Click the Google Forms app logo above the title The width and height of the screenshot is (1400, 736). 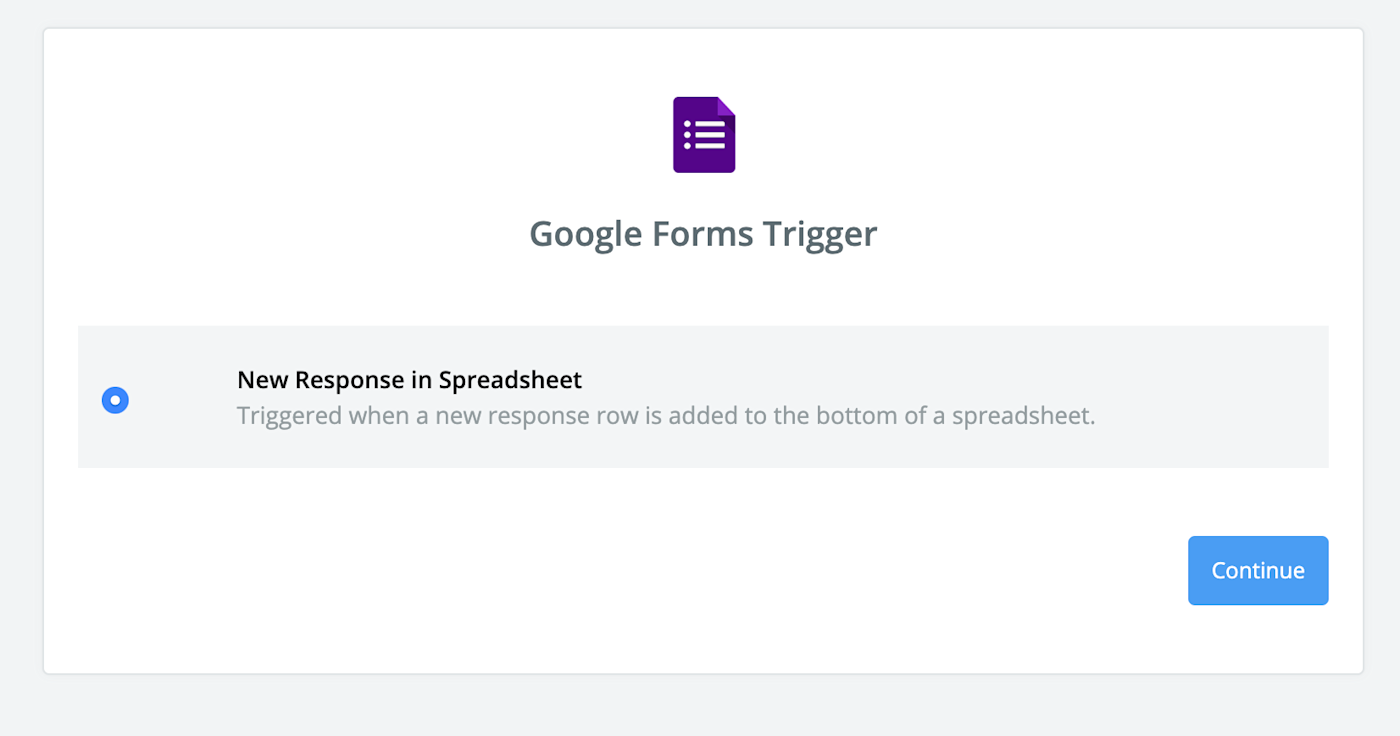703,135
